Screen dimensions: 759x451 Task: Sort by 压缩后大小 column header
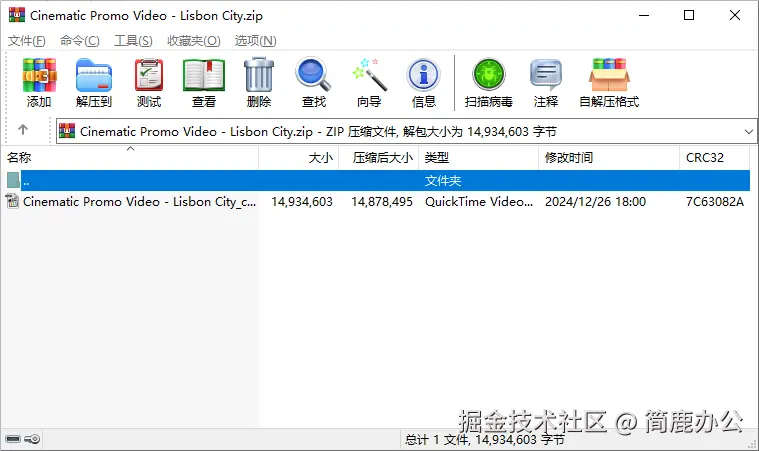click(379, 158)
